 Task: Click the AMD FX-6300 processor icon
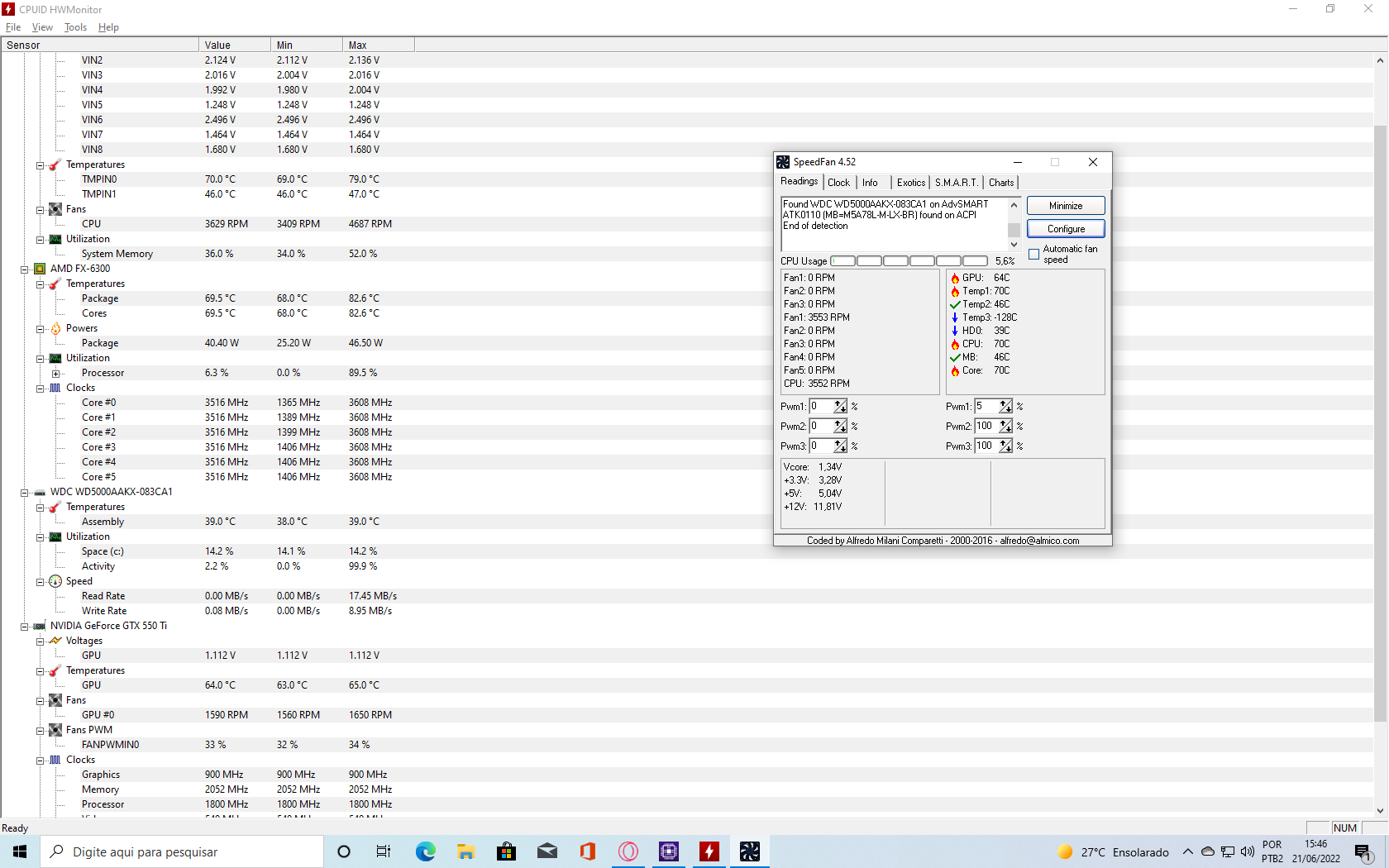pos(40,269)
